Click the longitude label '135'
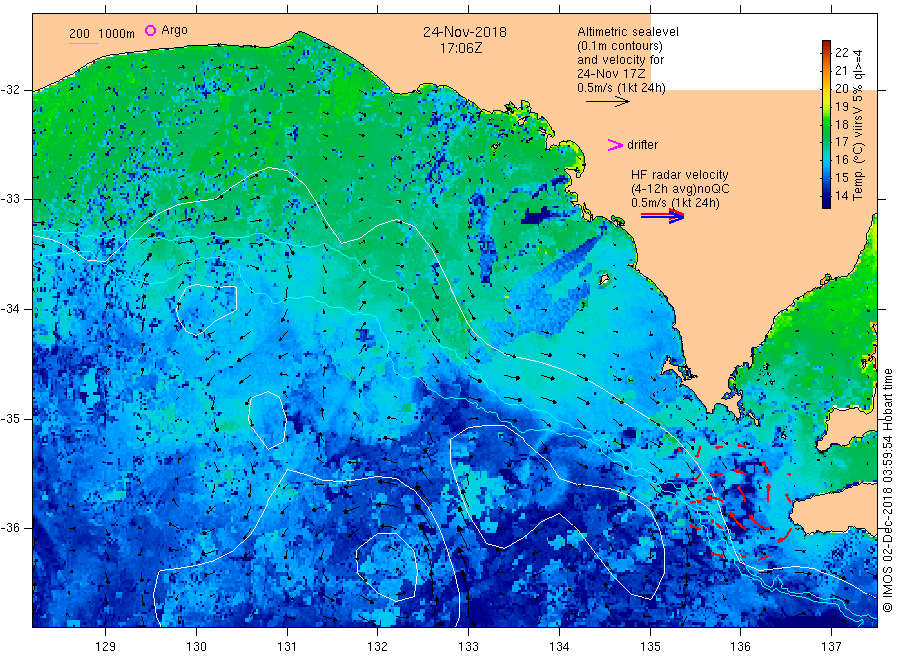This screenshot has height=660, width=900. [x=650, y=647]
